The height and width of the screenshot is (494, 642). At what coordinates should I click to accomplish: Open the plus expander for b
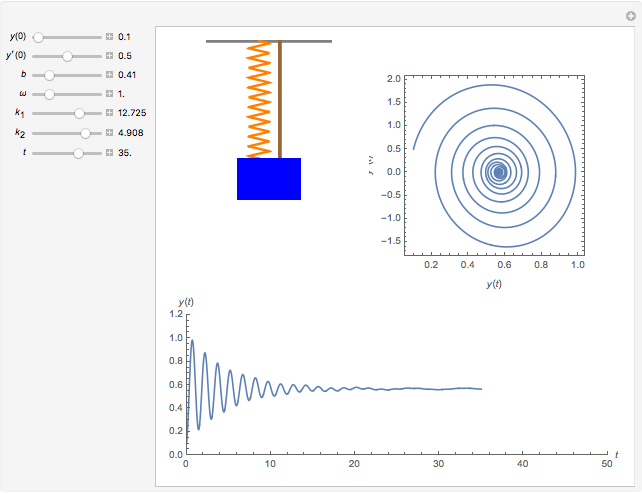click(110, 75)
